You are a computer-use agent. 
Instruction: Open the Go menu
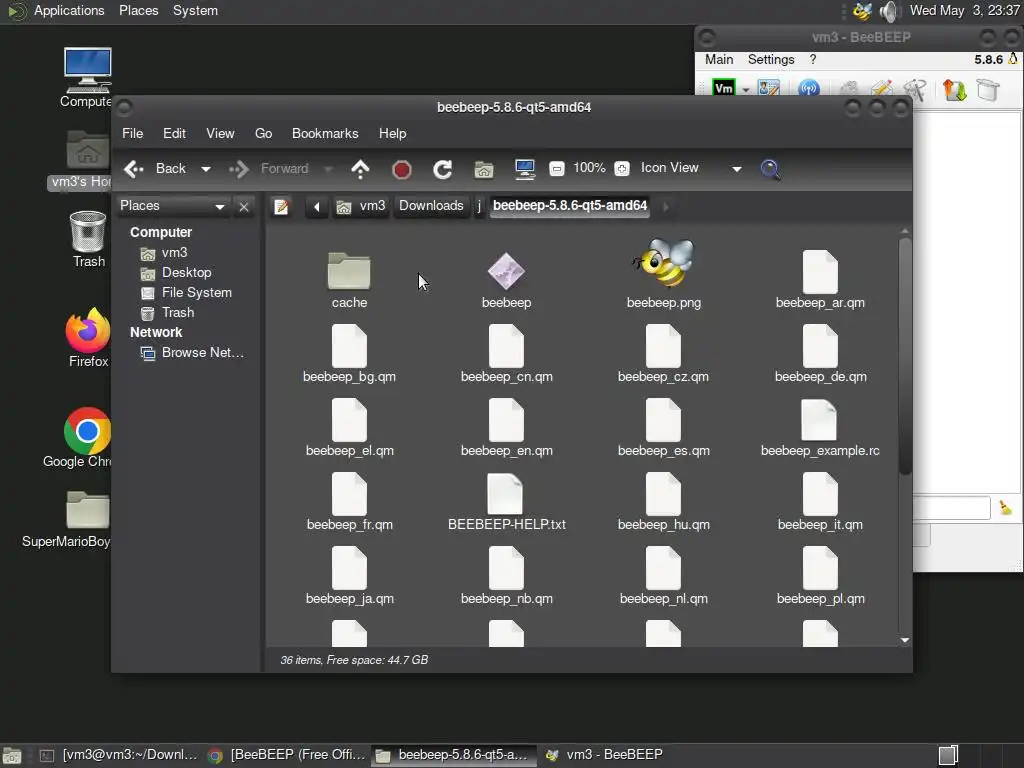[x=263, y=133]
